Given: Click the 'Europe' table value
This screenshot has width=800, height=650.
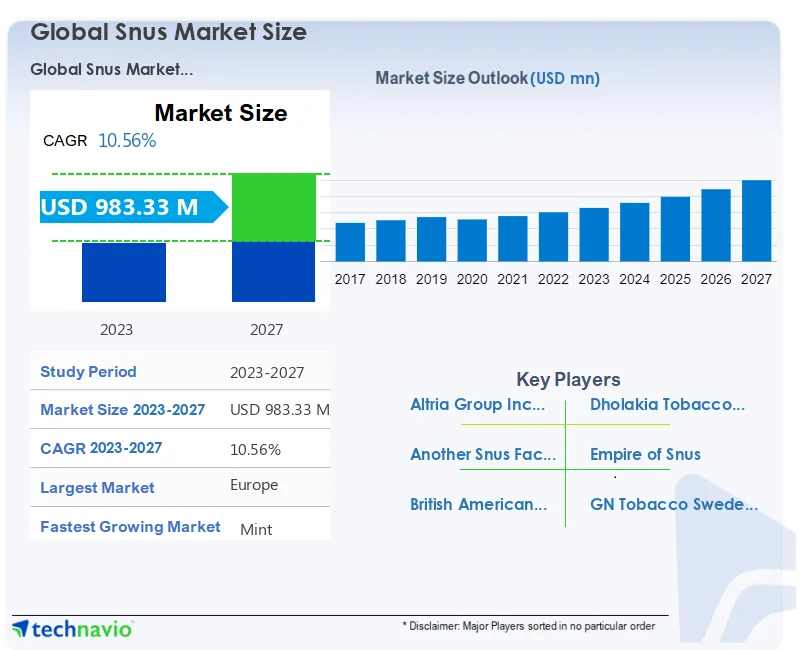Looking at the screenshot, I should point(254,485).
